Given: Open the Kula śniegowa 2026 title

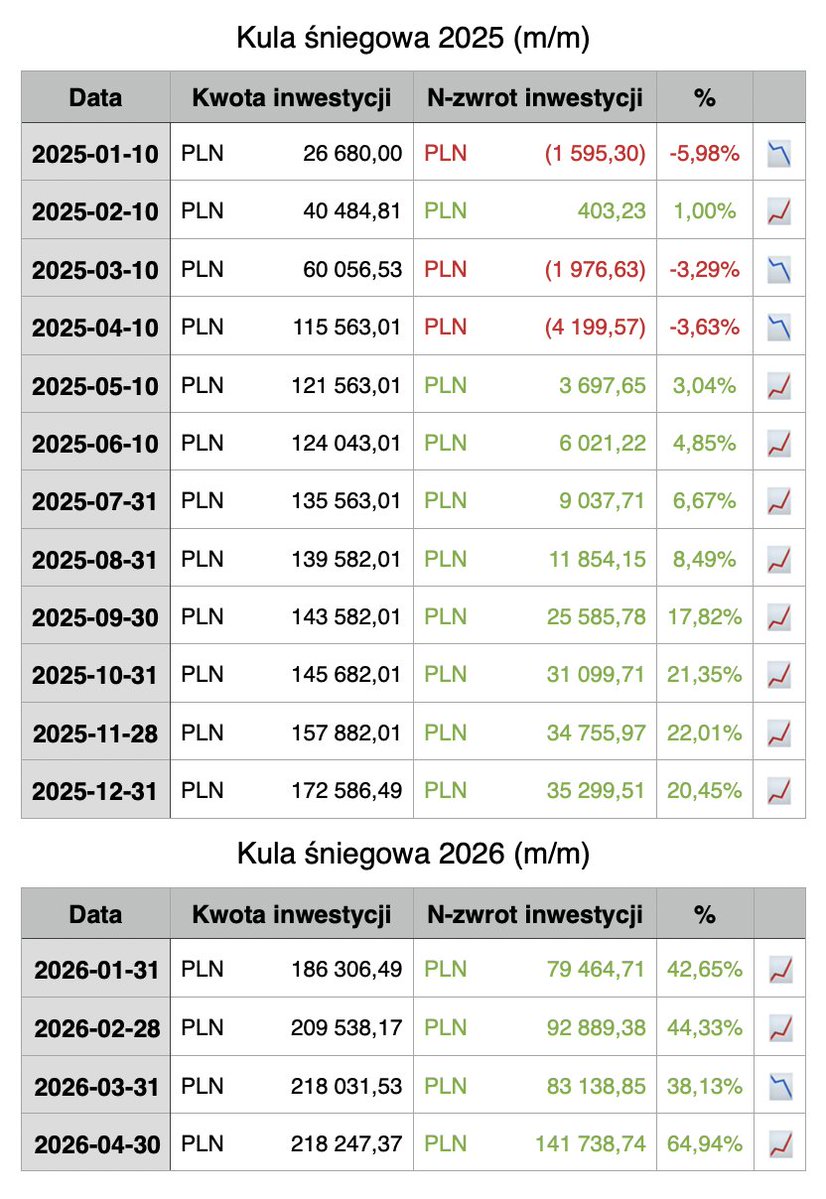Looking at the screenshot, I should pos(413,855).
